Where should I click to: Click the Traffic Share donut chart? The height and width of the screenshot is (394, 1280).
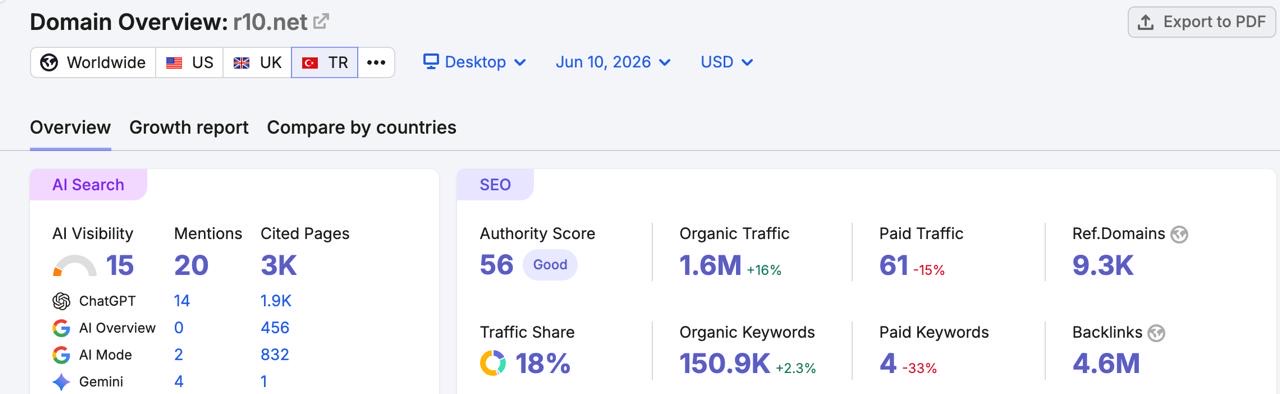coord(493,363)
